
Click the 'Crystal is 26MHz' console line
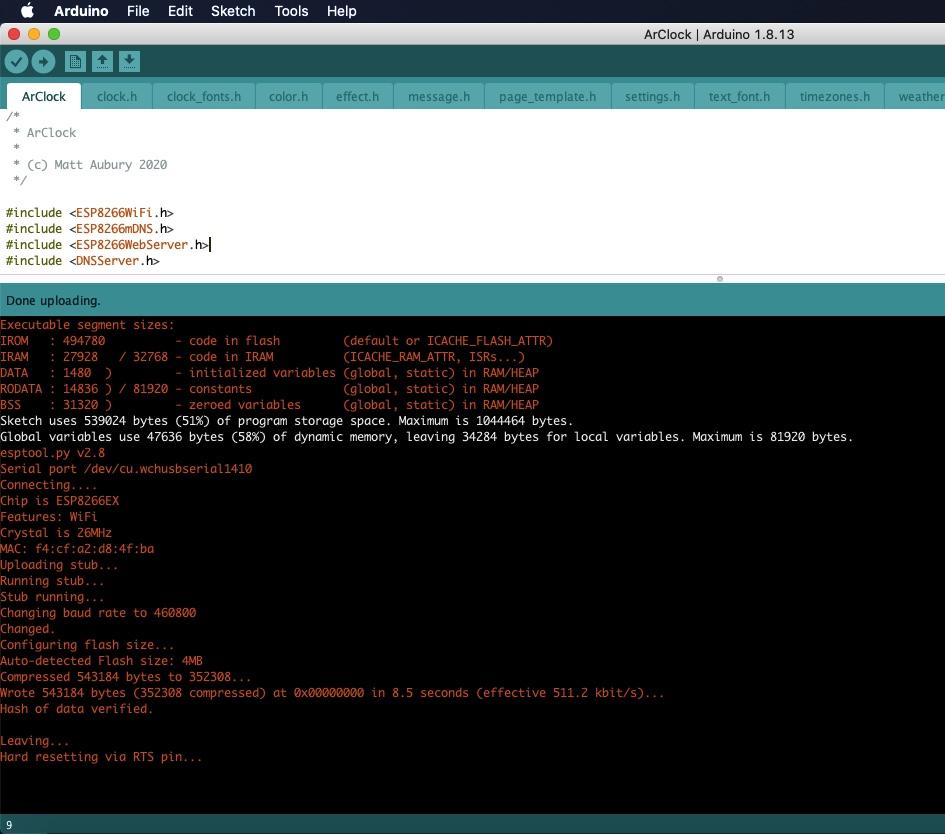(x=56, y=533)
